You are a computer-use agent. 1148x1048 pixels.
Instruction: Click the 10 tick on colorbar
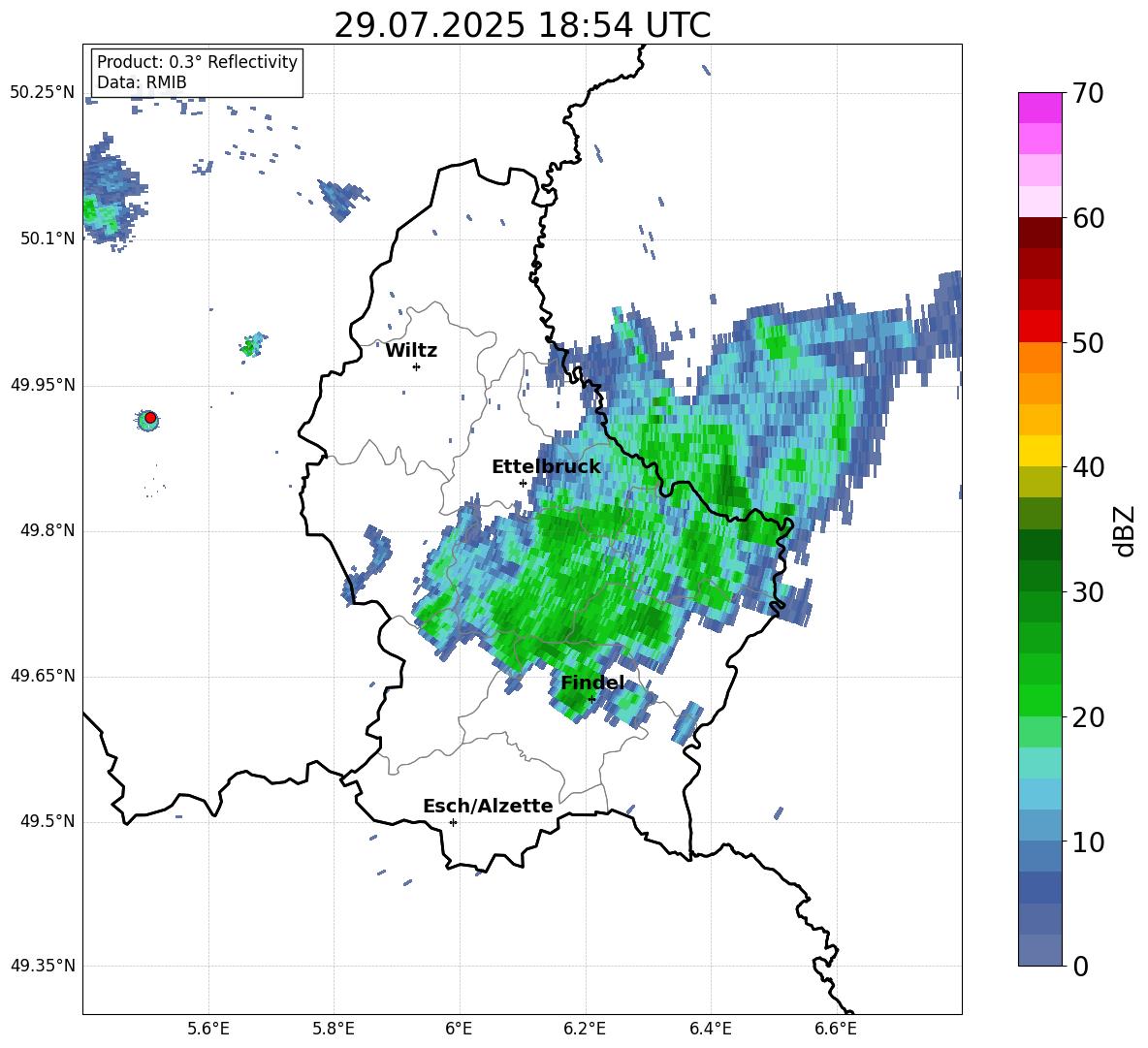1088,842
